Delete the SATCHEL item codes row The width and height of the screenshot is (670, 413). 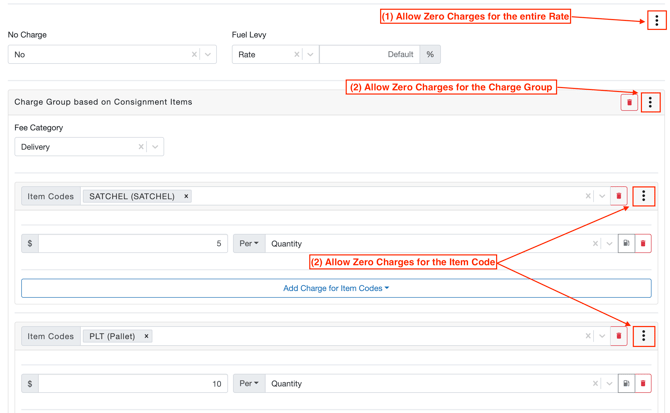point(619,196)
